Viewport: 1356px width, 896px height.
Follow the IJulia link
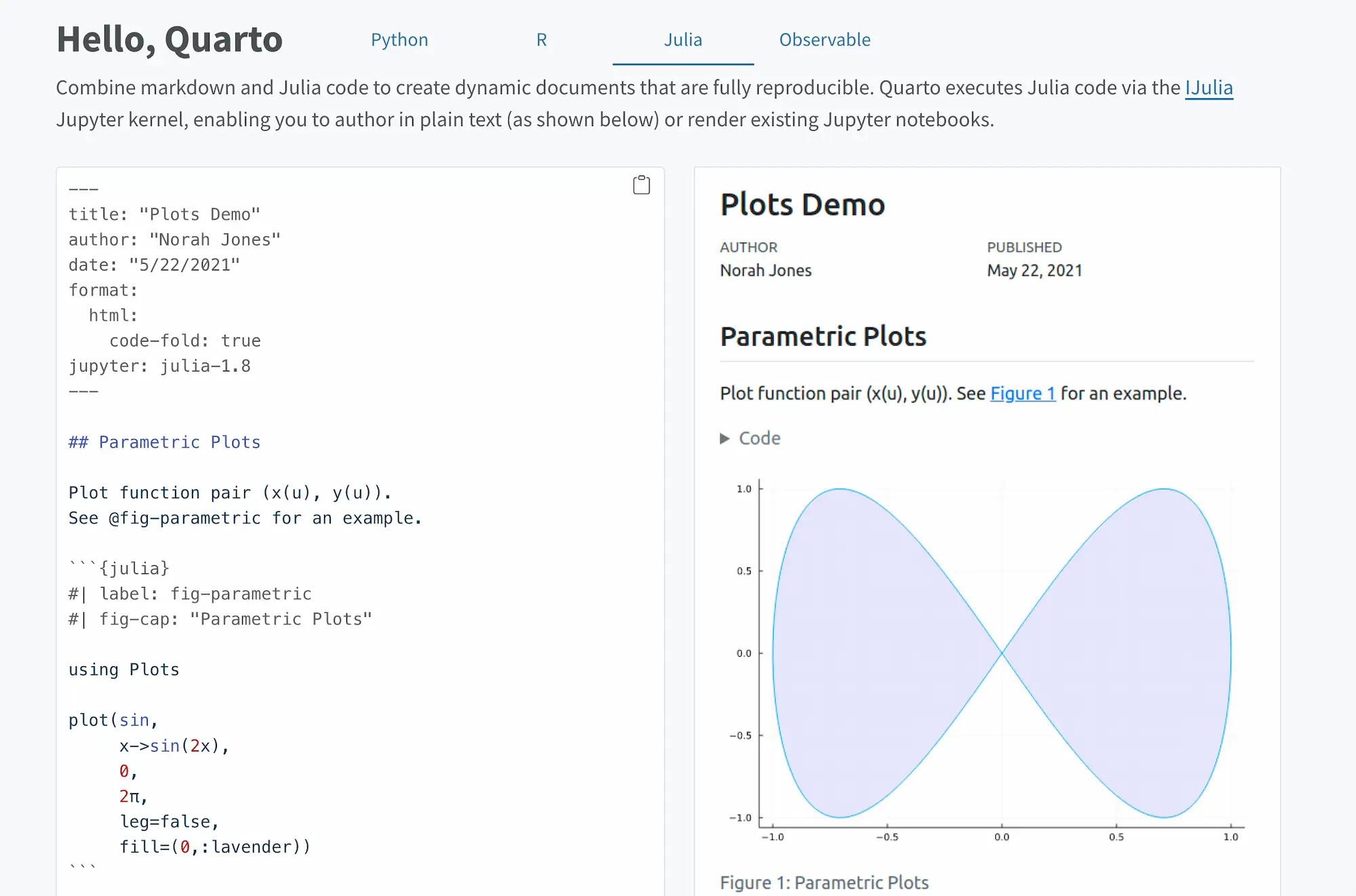[x=1208, y=87]
